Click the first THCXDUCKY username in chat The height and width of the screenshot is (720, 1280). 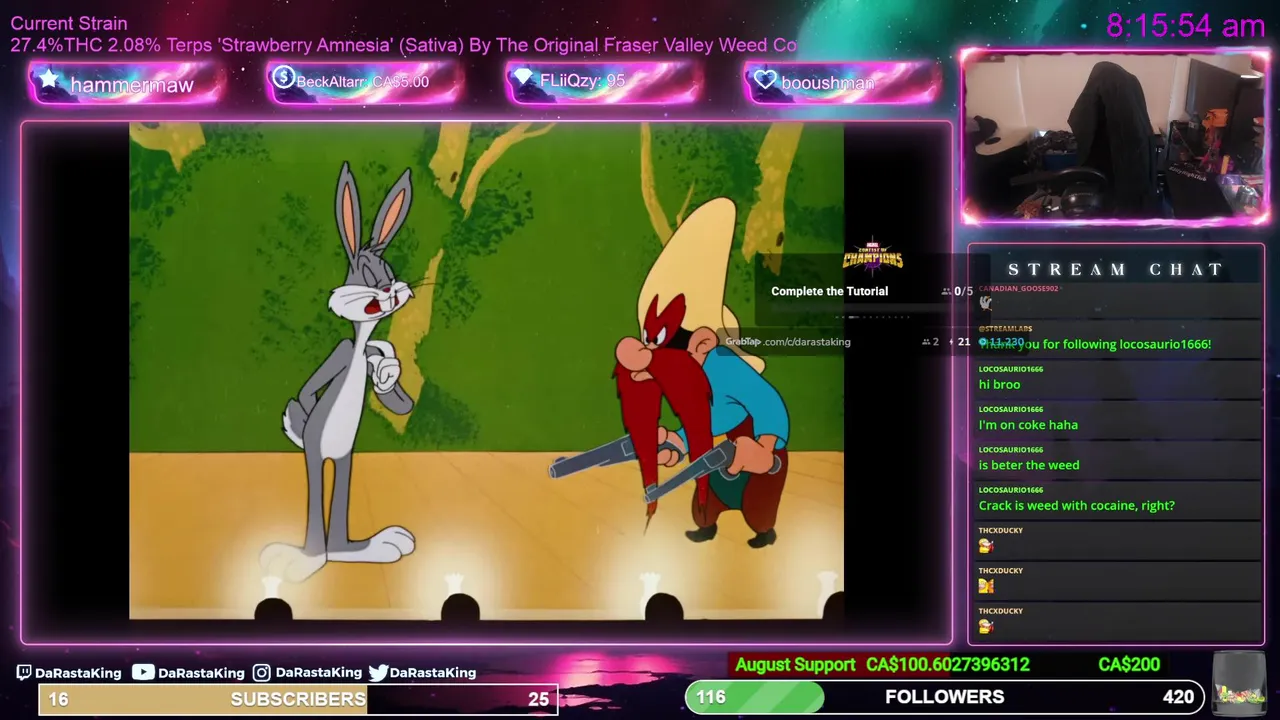pos(1000,530)
